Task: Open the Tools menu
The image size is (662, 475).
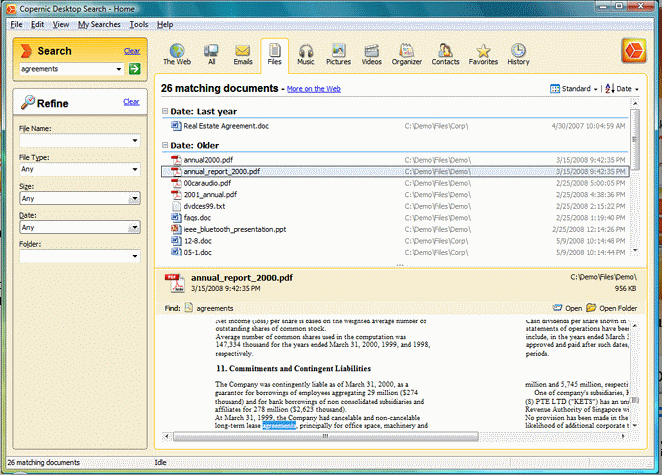Action: 139,23
